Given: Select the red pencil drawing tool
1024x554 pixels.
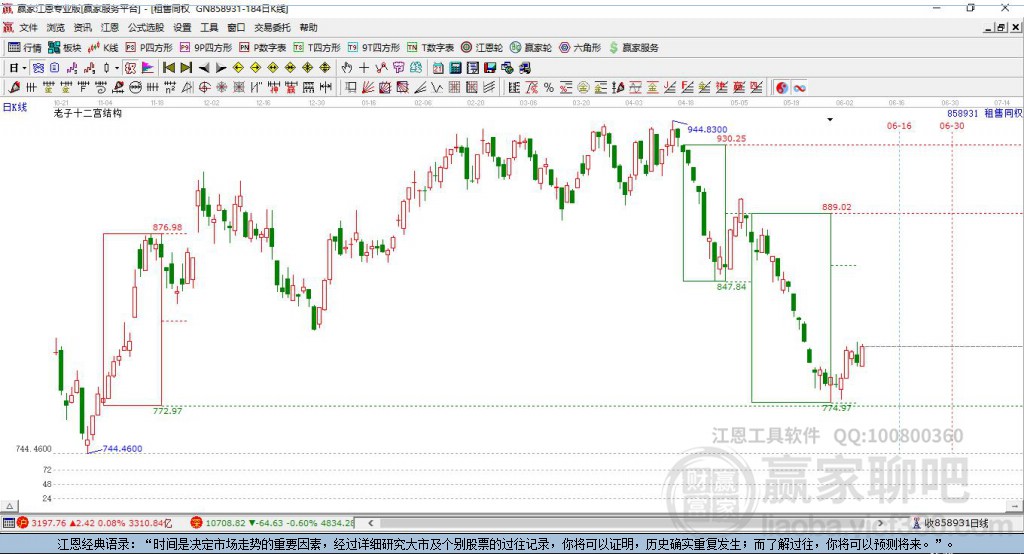Looking at the screenshot, I should point(14,88).
